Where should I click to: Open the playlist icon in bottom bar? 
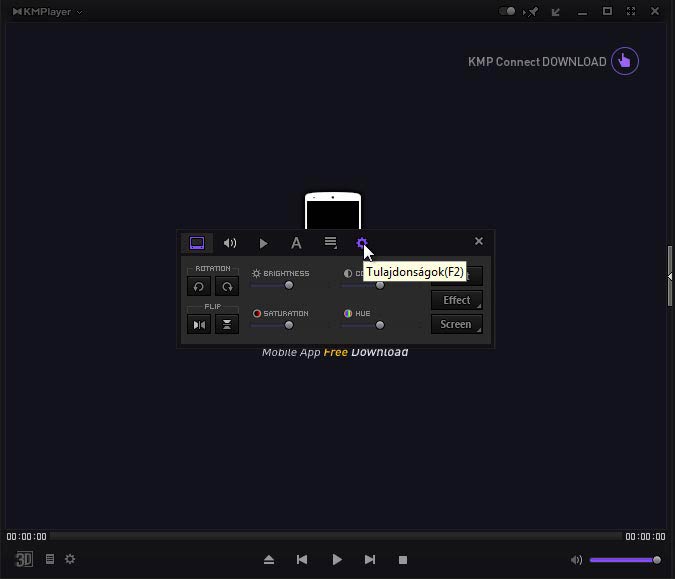coord(50,559)
